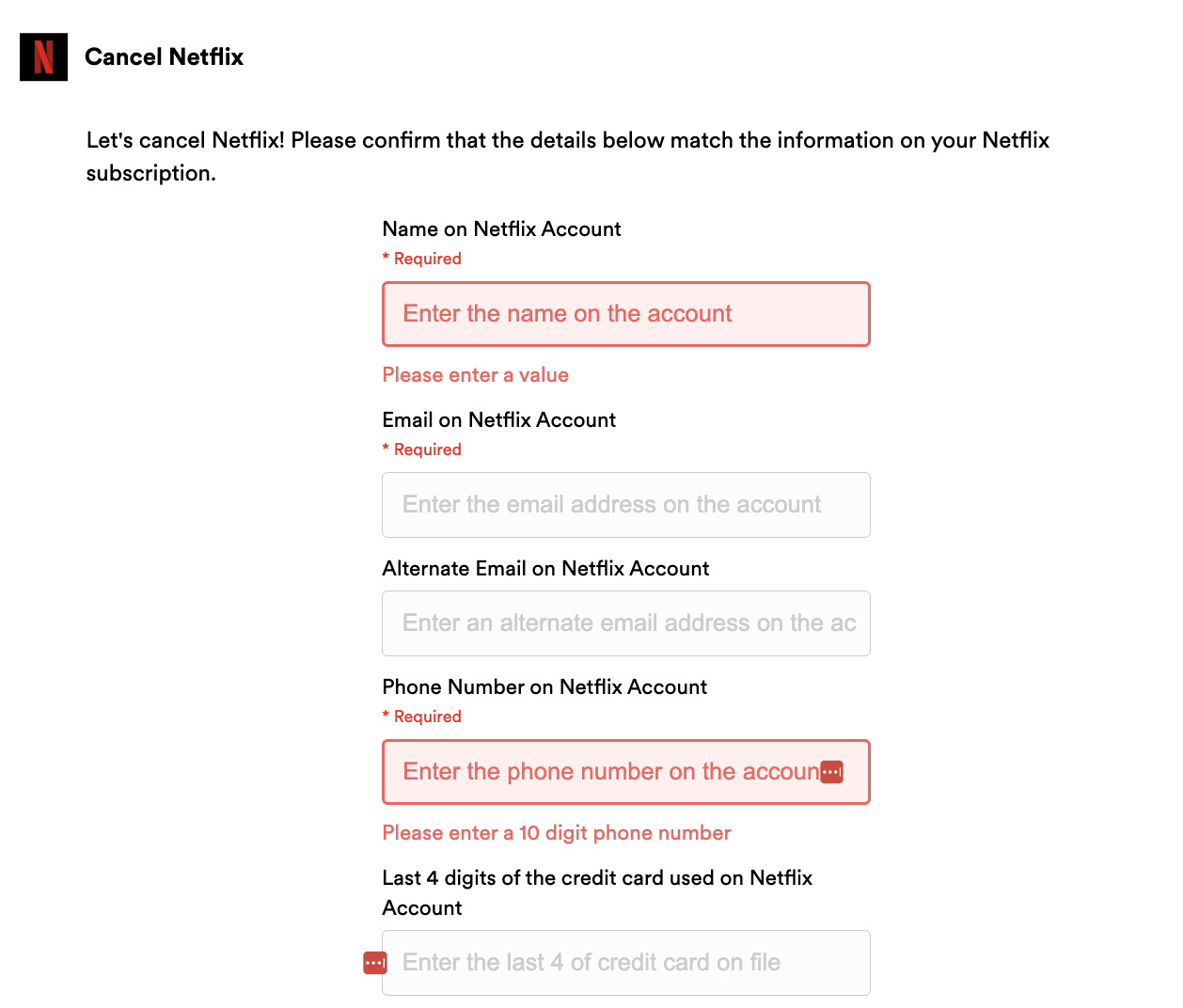This screenshot has width=1183, height=1008.
Task: Click the Alternate Email on Netflix Account label
Action: tap(545, 569)
